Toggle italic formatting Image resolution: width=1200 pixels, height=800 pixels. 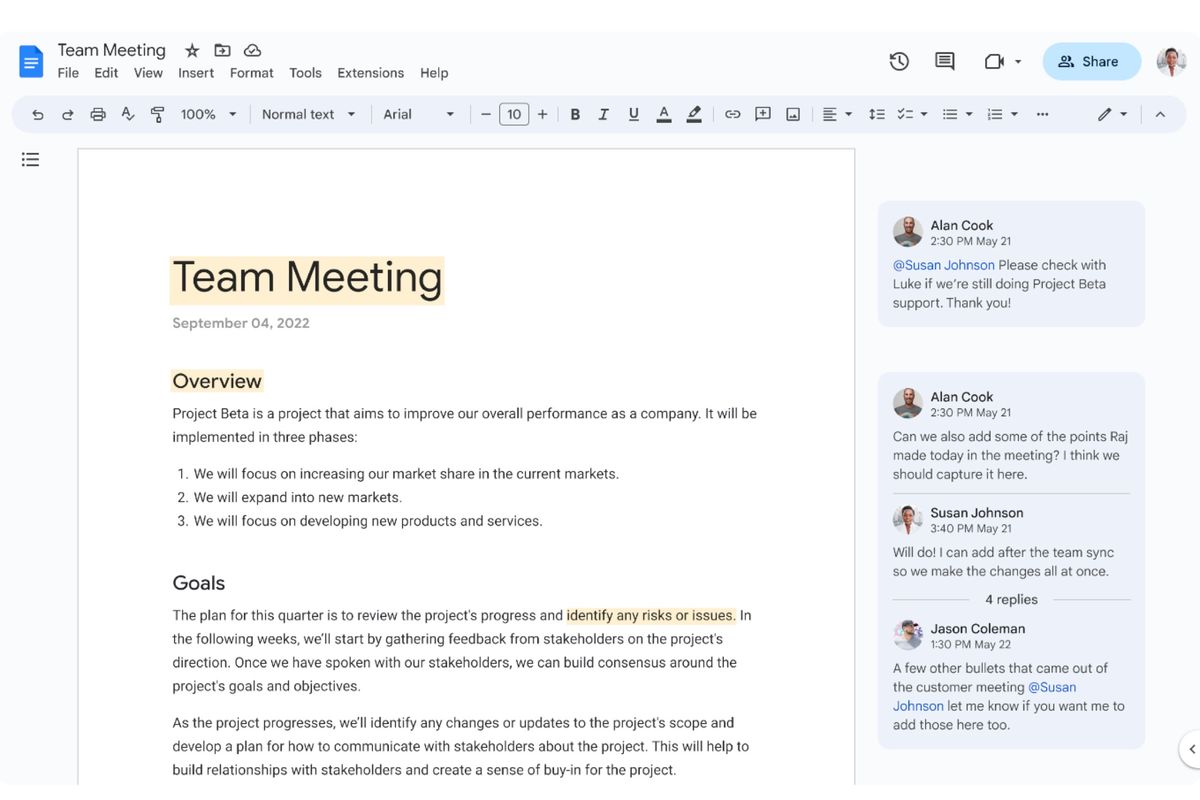[x=604, y=115]
